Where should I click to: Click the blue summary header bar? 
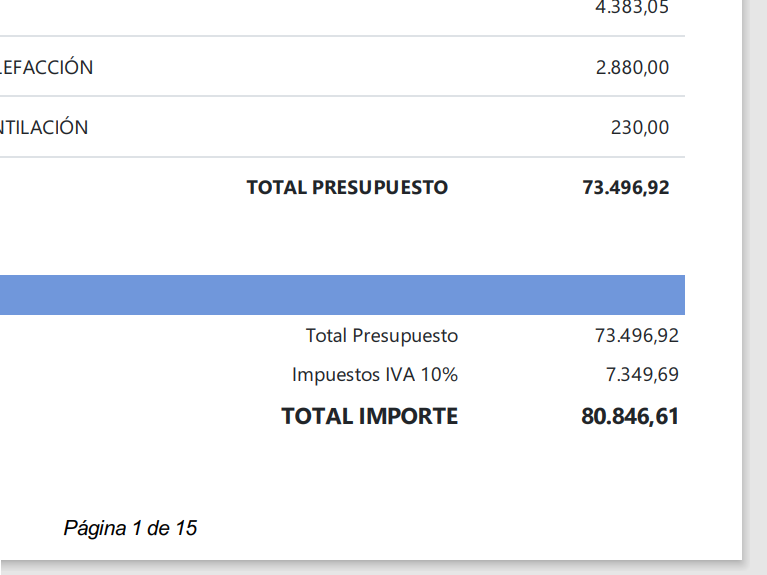340,295
